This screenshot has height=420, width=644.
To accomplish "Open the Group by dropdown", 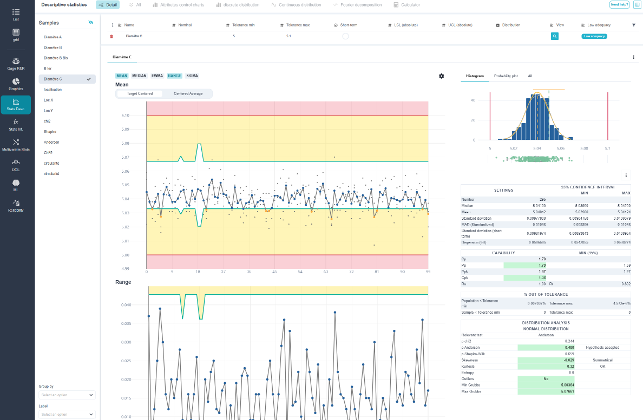I will [x=67, y=395].
